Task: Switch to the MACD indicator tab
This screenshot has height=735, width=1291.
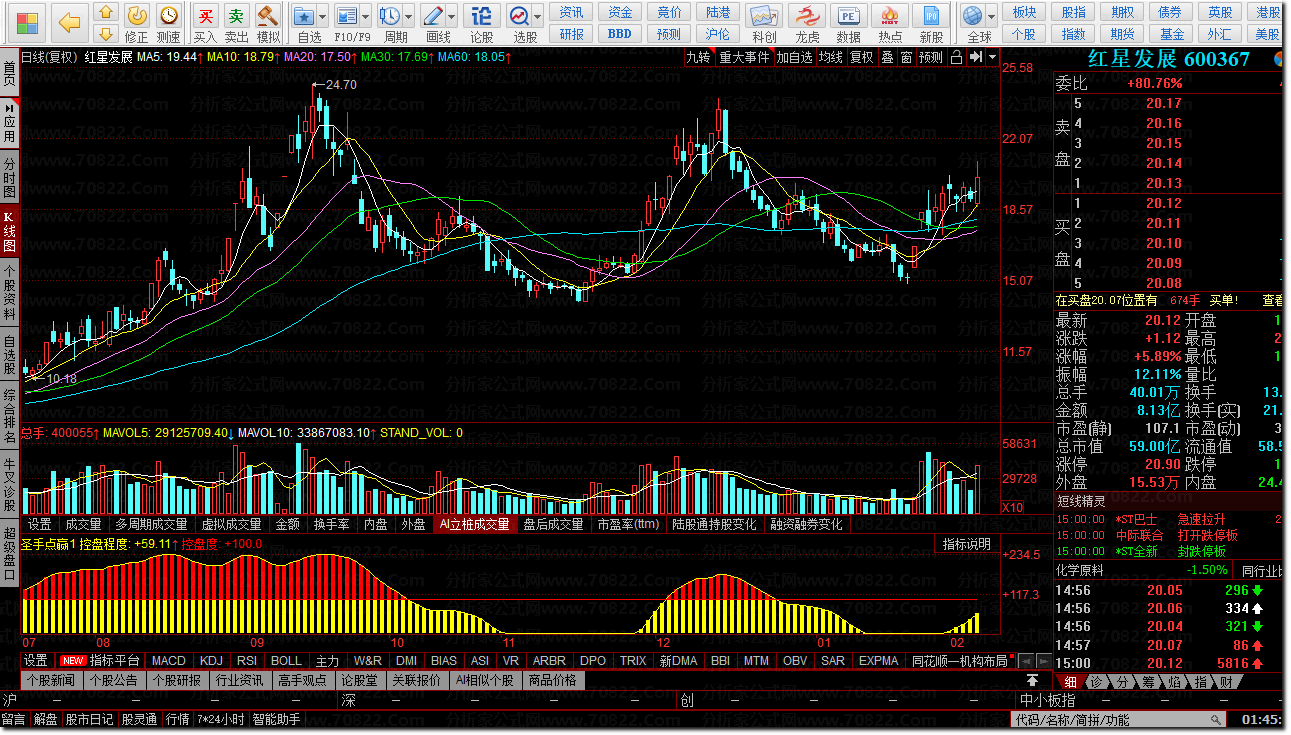Action: point(169,661)
